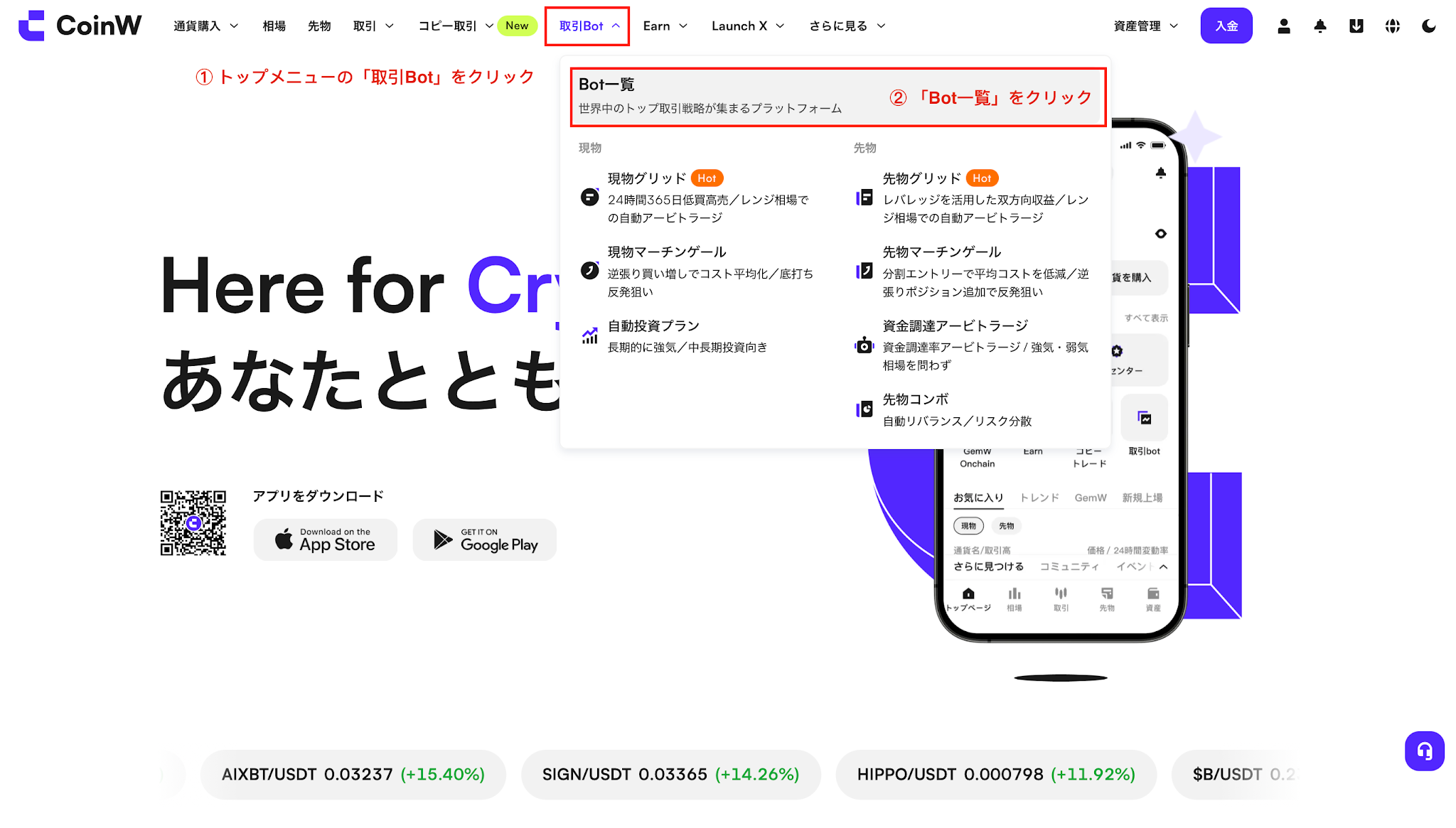
Task: Tap 相場 chart icon in phone bottom bar
Action: point(1015,593)
